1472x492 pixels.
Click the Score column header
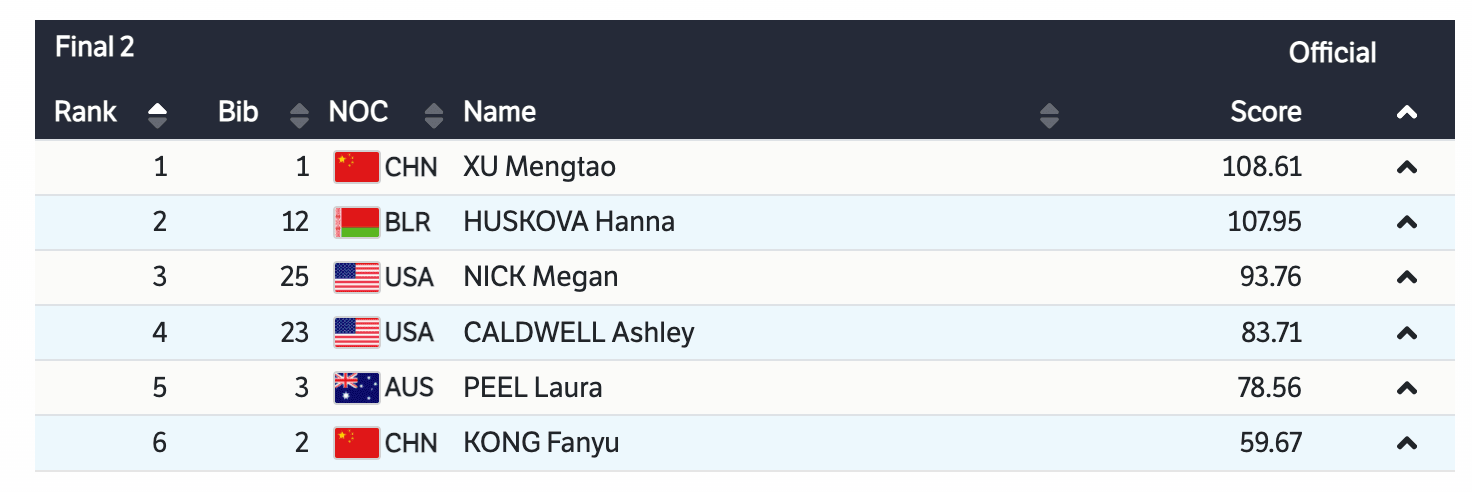[x=1265, y=112]
